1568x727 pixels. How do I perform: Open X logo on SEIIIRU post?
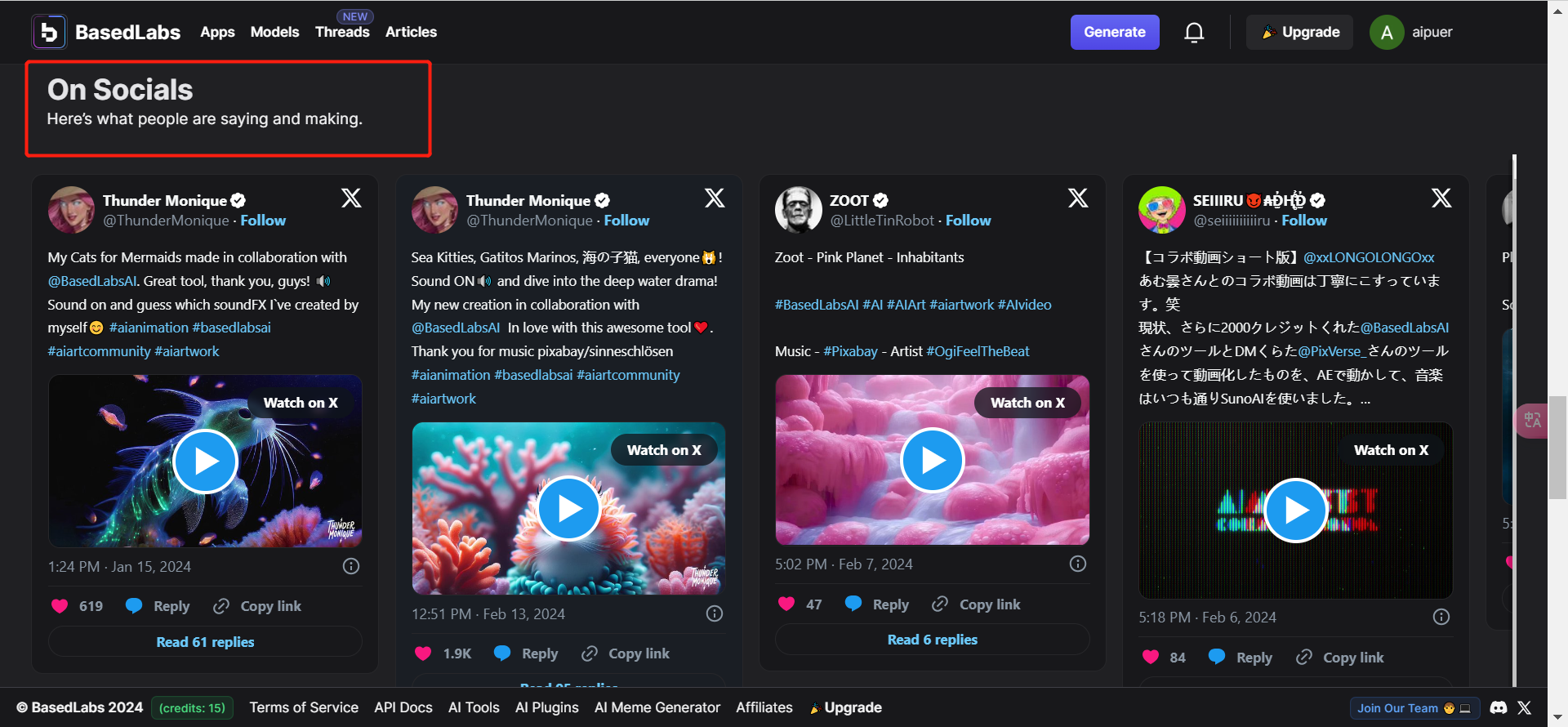click(x=1441, y=198)
